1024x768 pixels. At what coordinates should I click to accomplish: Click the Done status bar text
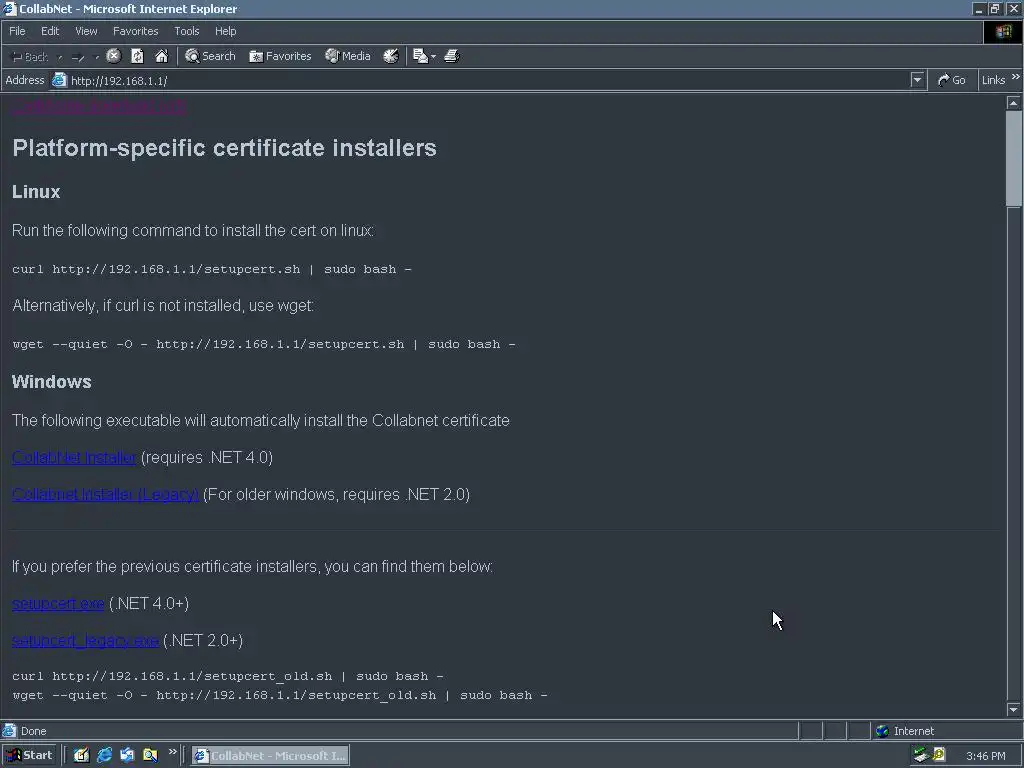[33, 731]
